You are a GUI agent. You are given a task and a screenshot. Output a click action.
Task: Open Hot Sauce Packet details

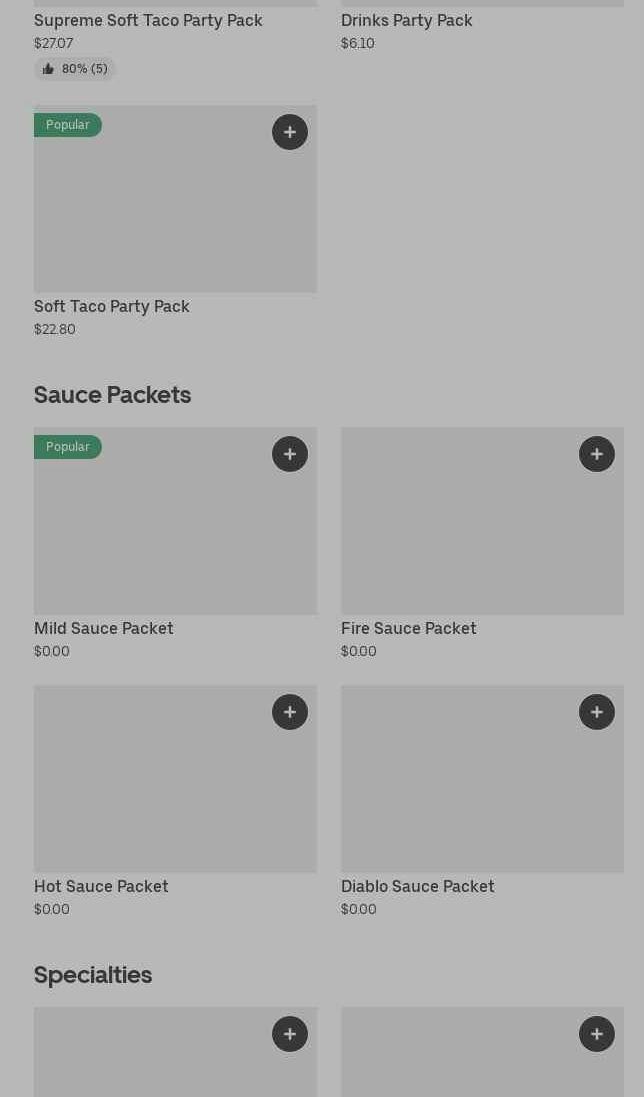[101, 886]
